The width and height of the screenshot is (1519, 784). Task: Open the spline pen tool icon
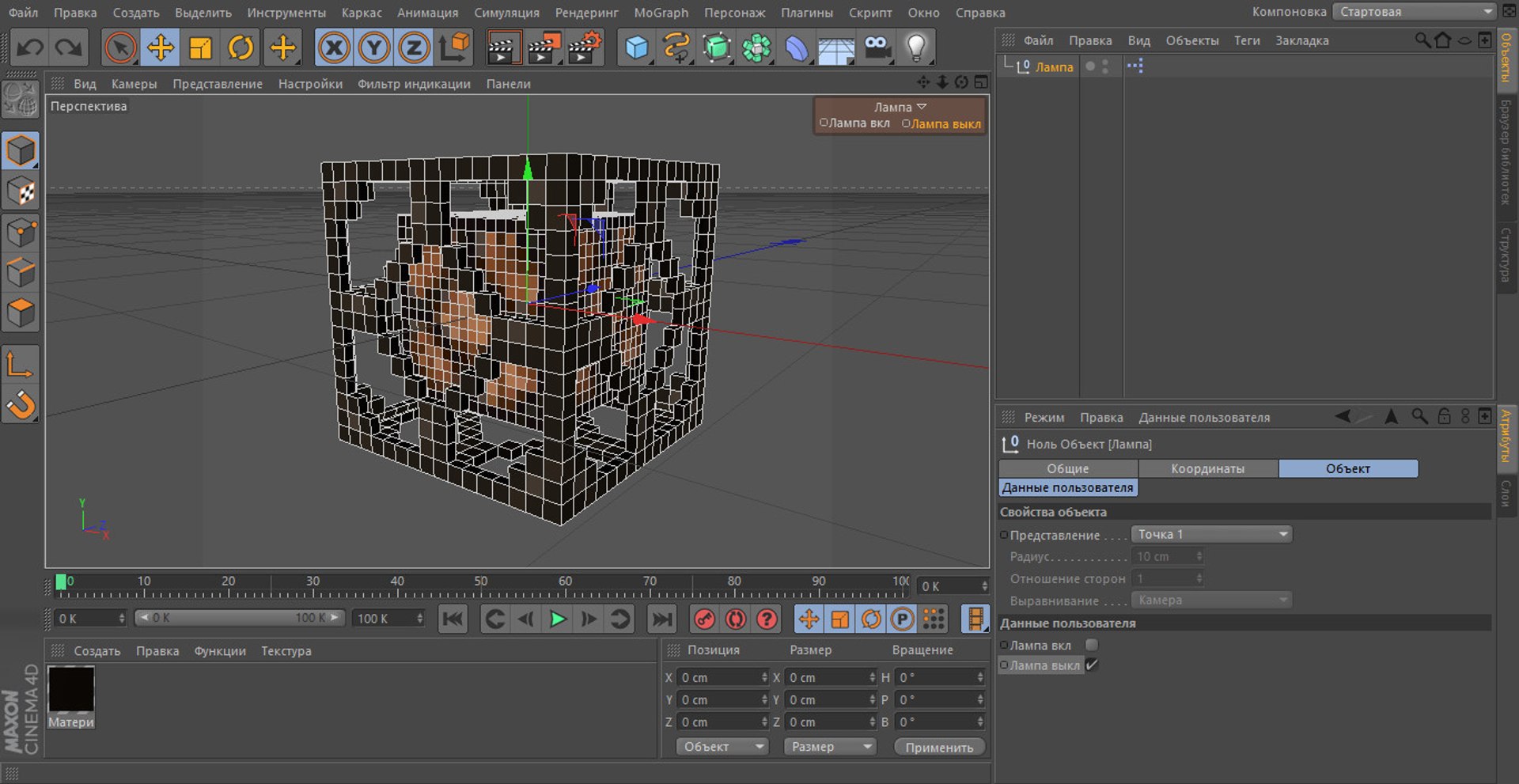tap(676, 48)
